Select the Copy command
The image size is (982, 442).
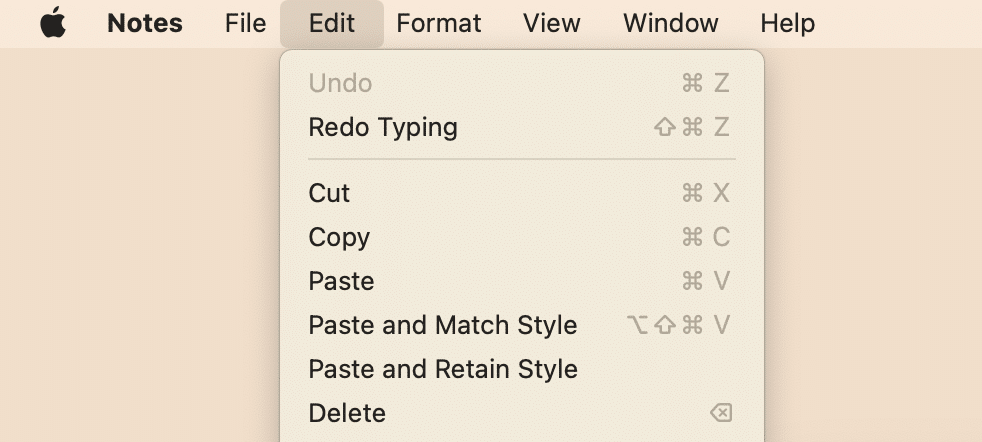(522, 237)
